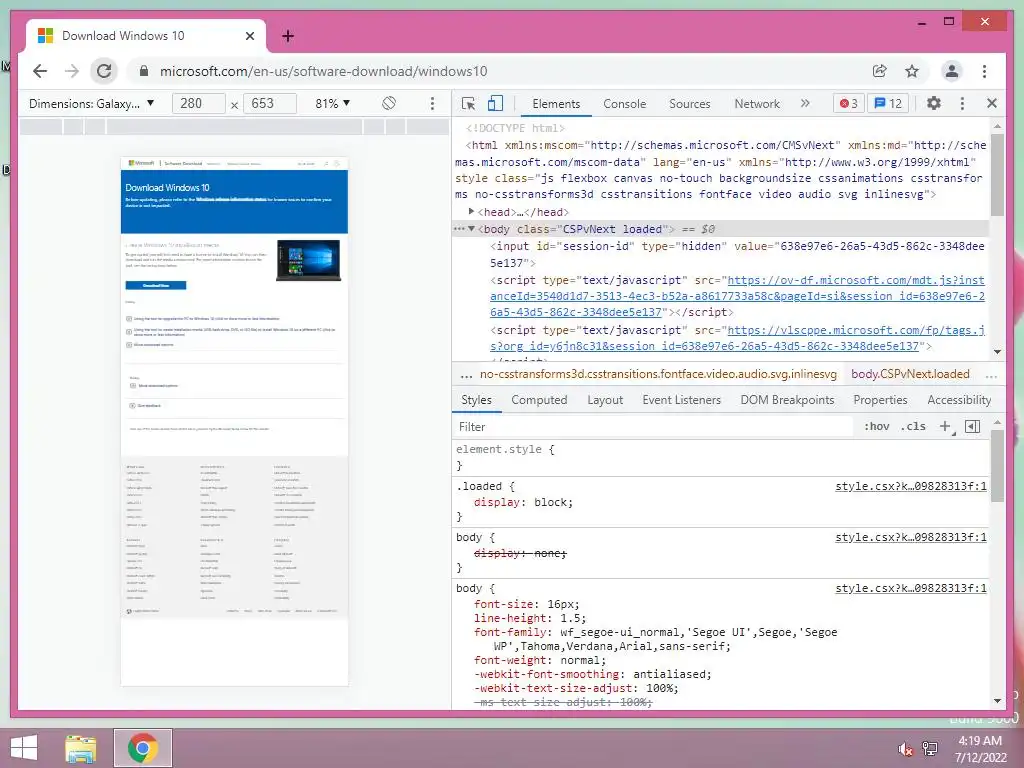Click the styles Filter field

tap(653, 426)
